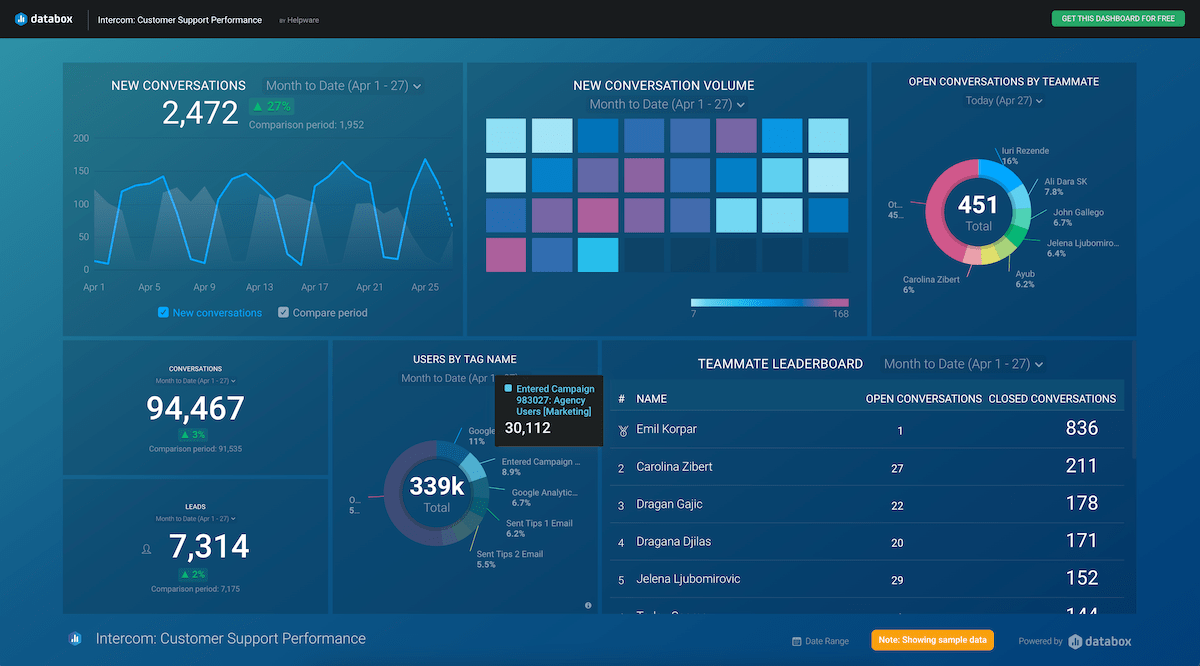Click the 451 Total donut center
This screenshot has height=666, width=1200.
(978, 212)
